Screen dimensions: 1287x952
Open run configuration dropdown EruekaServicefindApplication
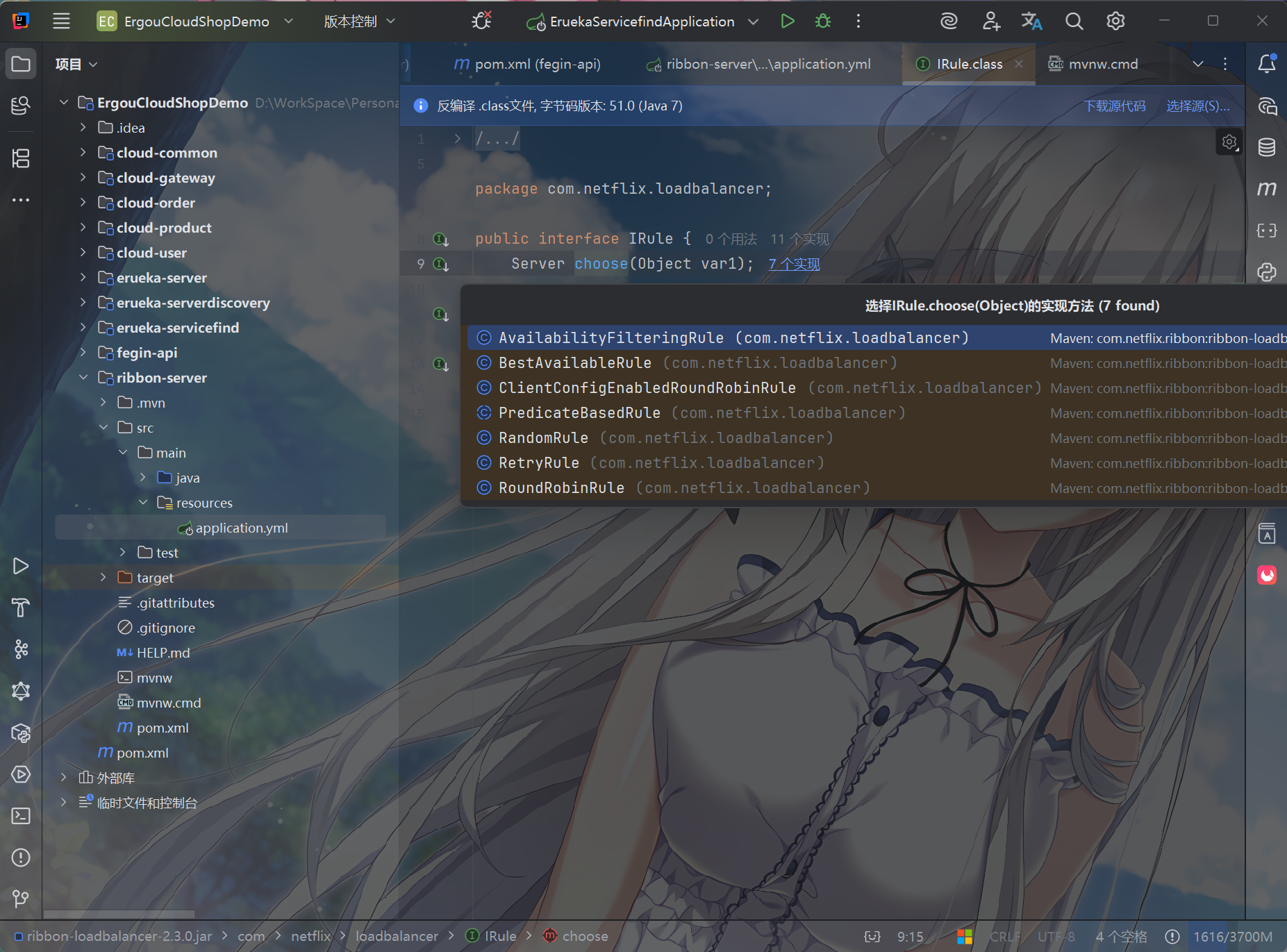point(642,22)
